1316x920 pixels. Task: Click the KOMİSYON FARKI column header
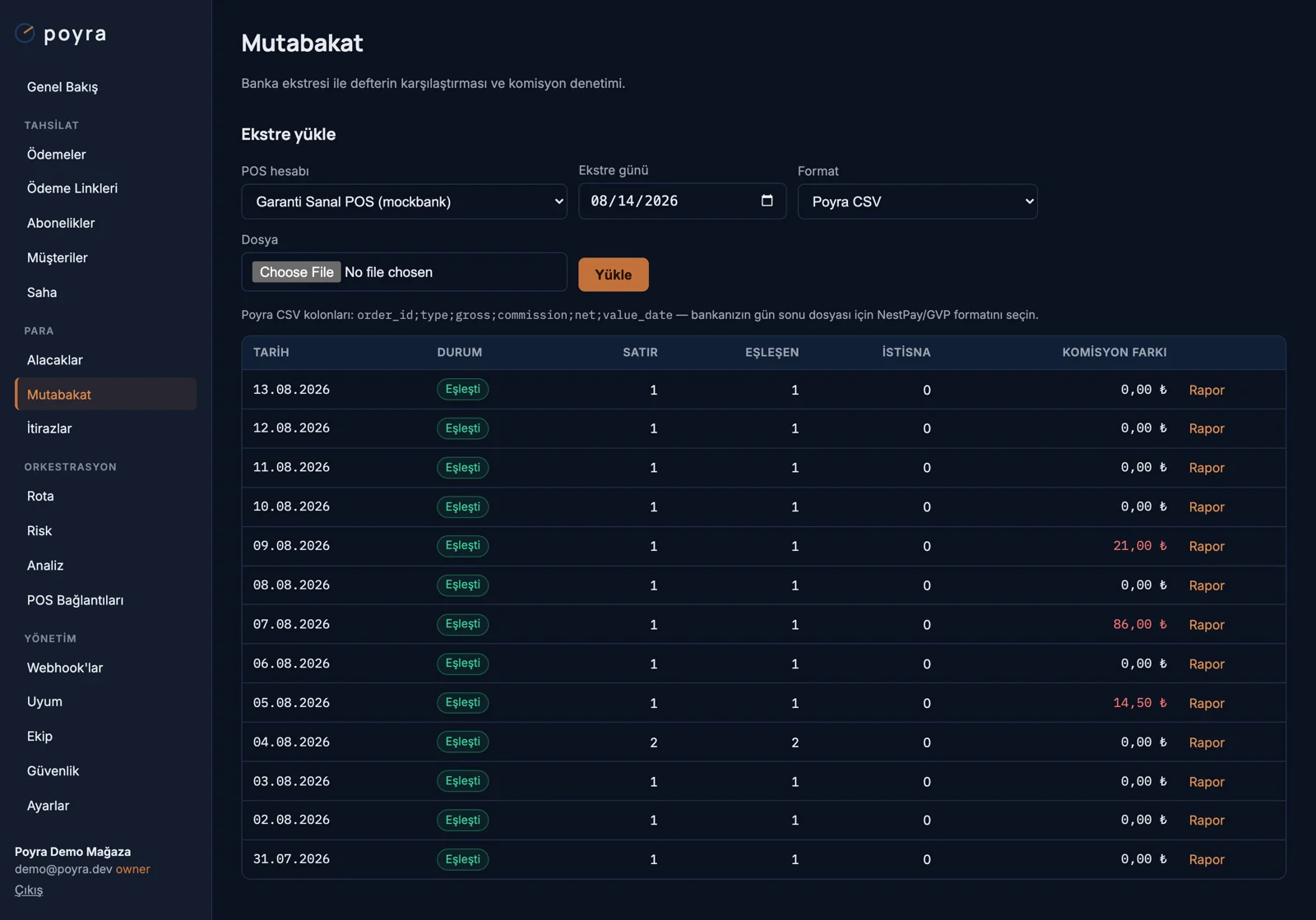tap(1114, 352)
